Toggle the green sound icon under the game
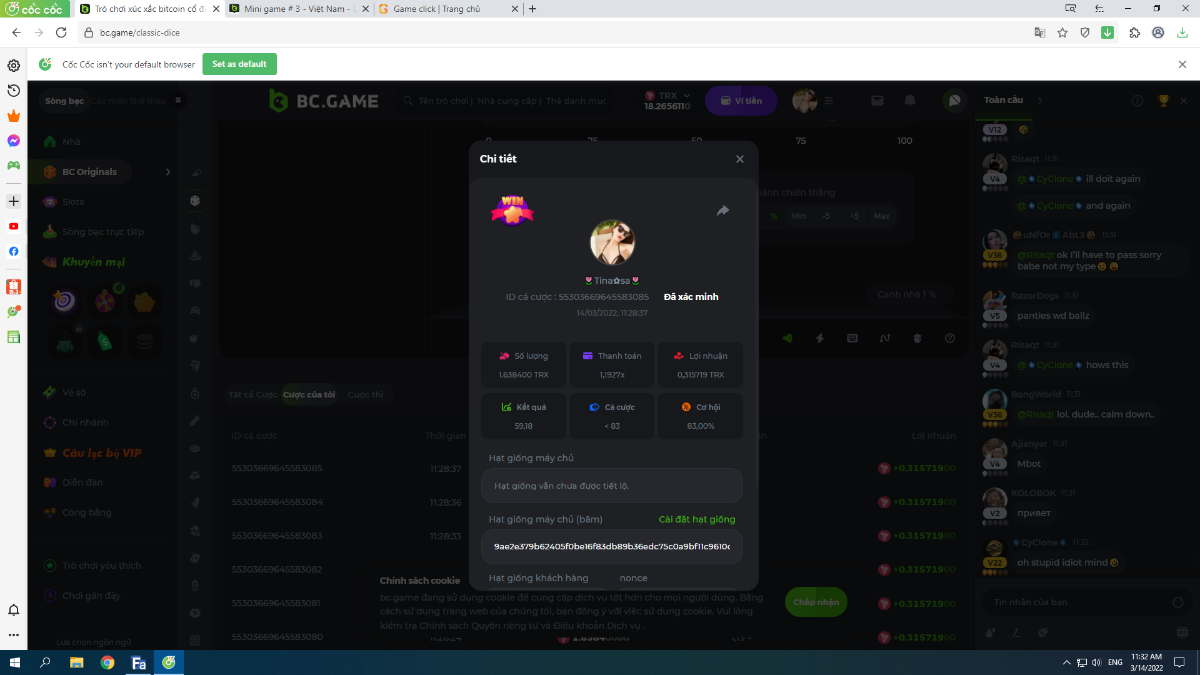This screenshot has width=1200, height=675. 787,338
